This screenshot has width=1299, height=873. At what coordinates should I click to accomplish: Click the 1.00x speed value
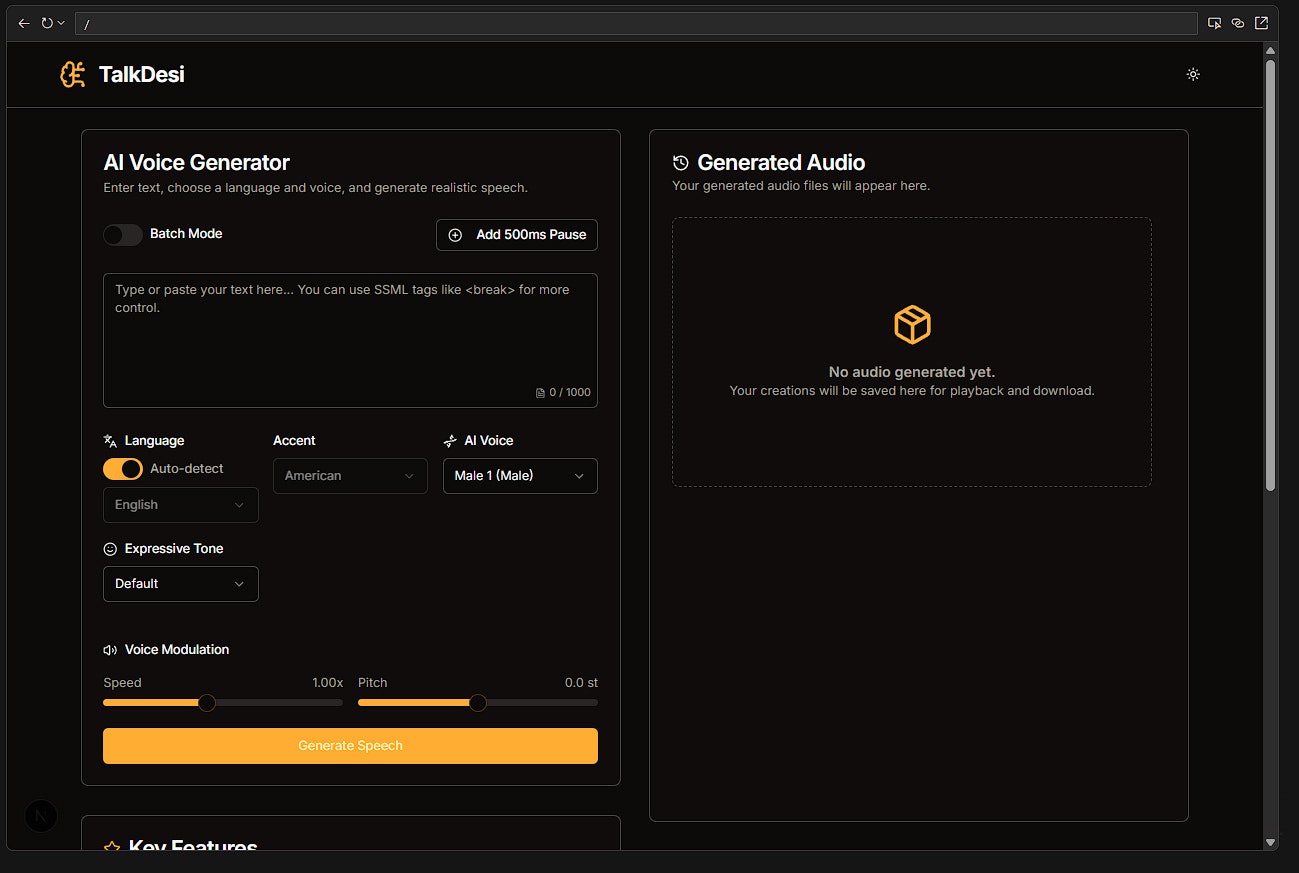pyautogui.click(x=327, y=683)
